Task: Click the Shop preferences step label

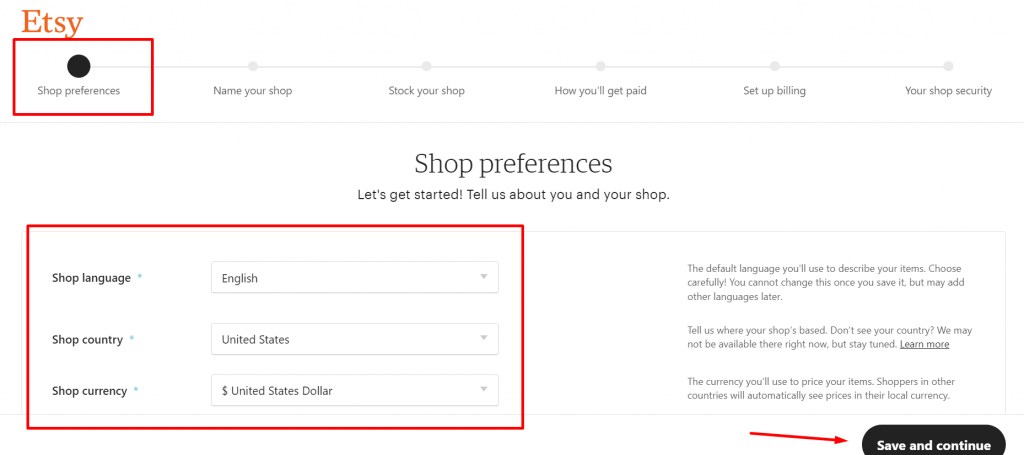Action: click(x=79, y=91)
